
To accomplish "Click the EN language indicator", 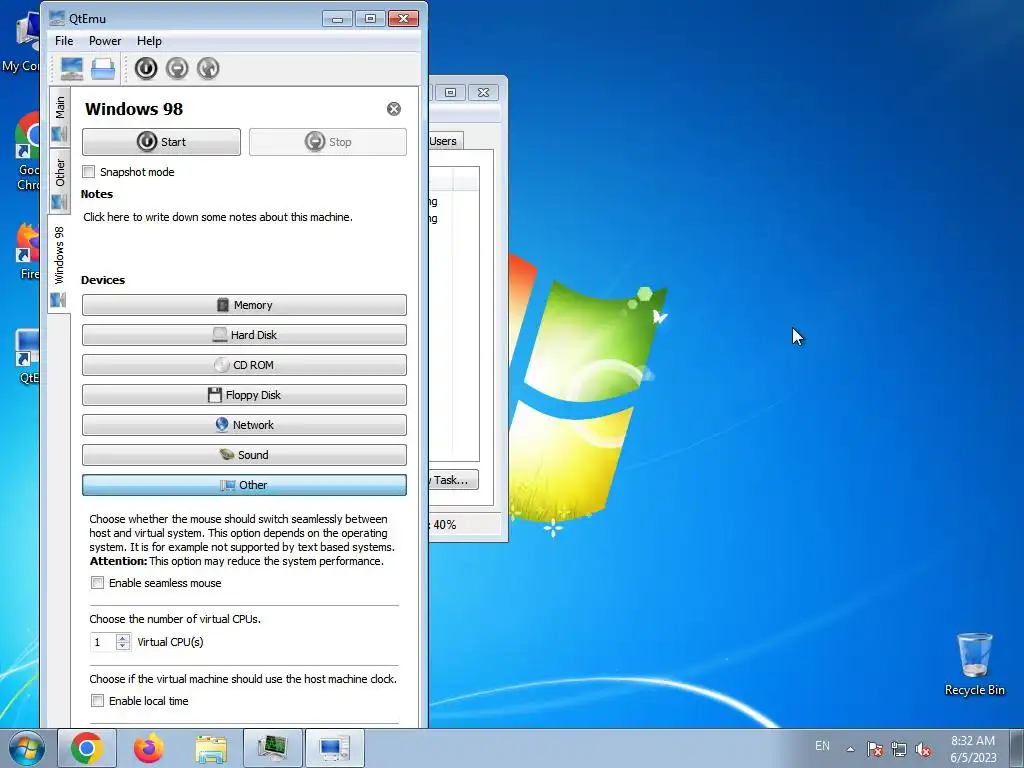I will click(822, 746).
